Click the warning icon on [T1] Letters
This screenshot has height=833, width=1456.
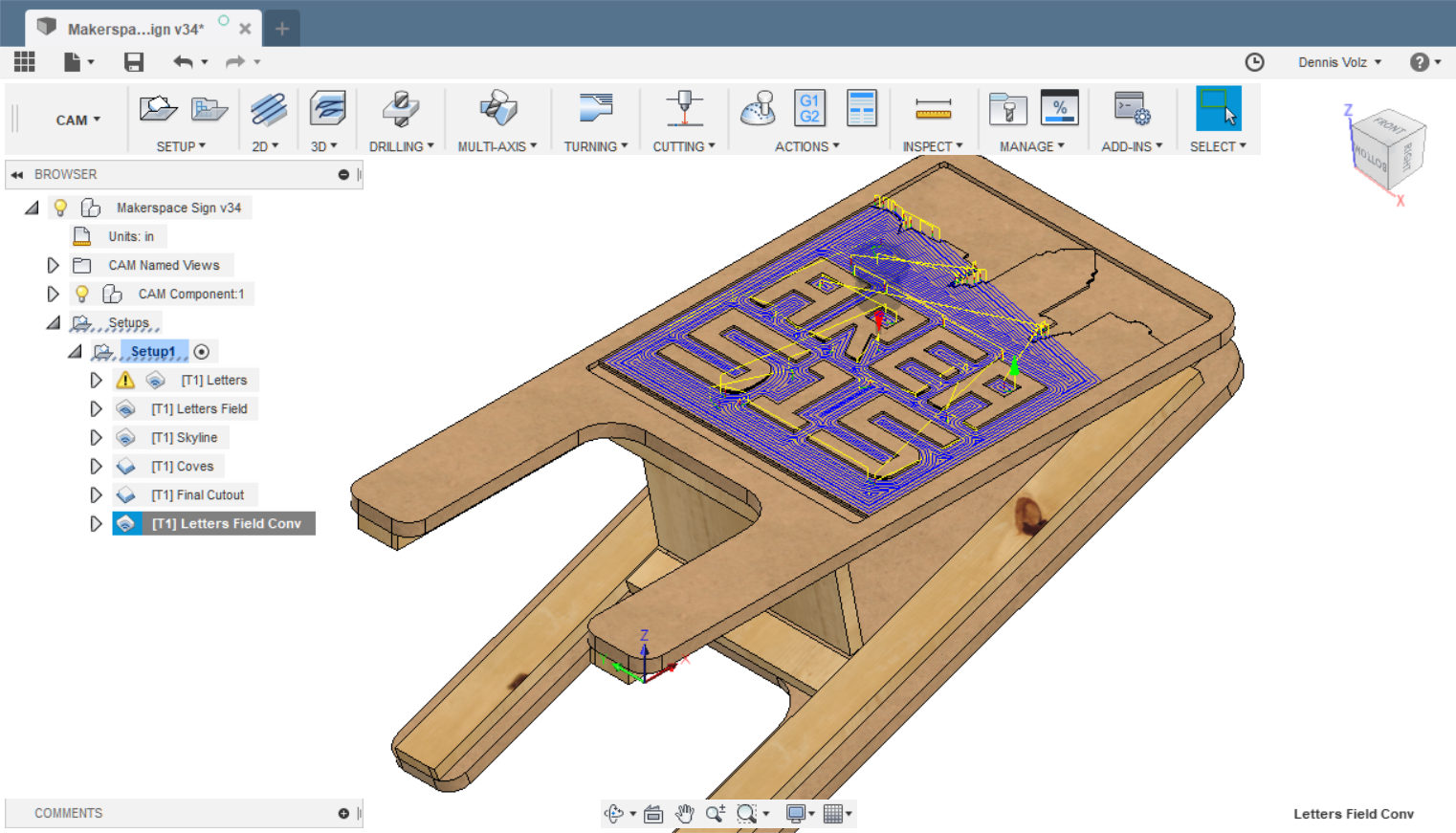[127, 380]
